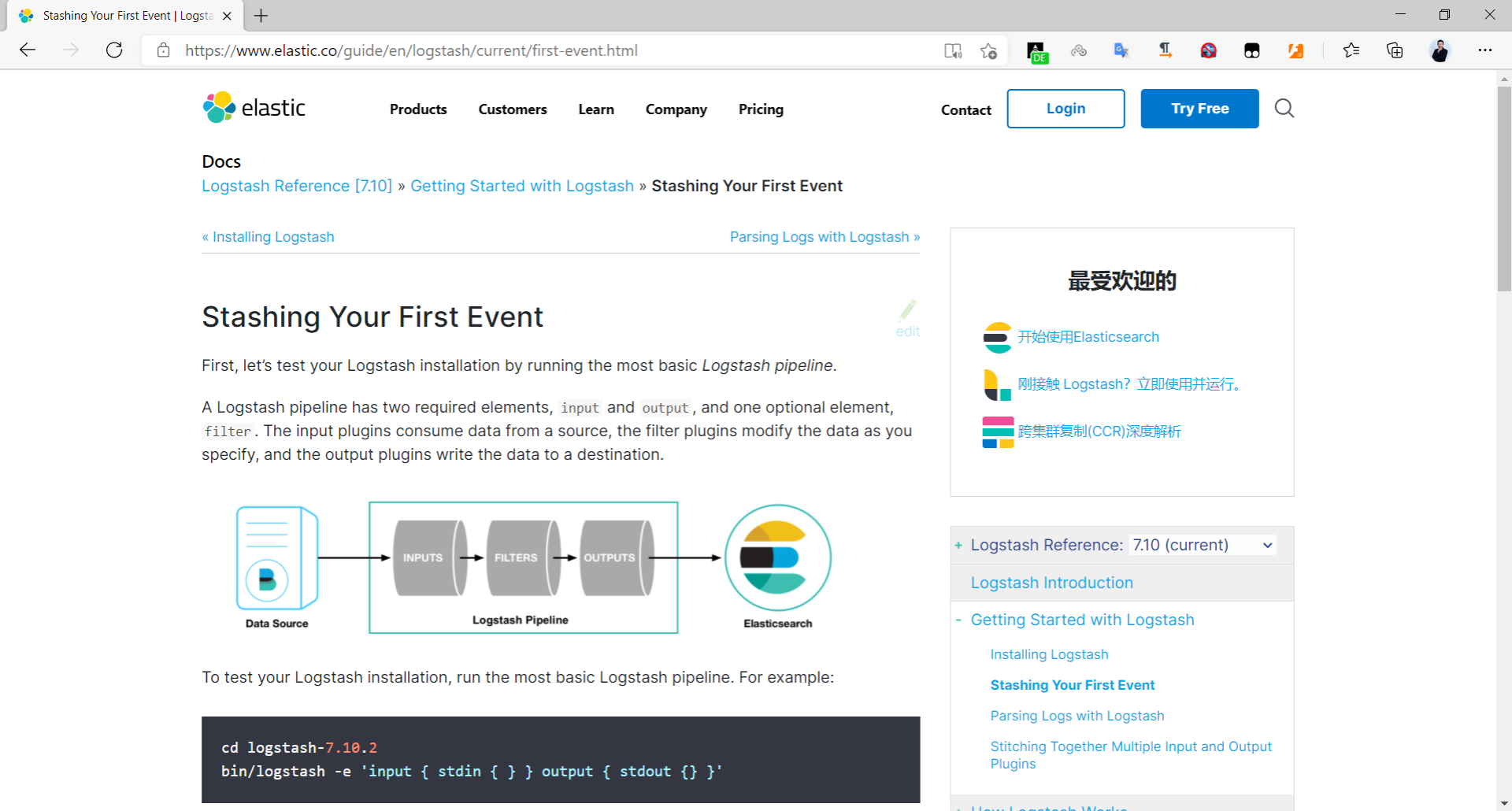Open browser Settings and more menu
Viewport: 1512px width, 811px height.
pyautogui.click(x=1485, y=50)
